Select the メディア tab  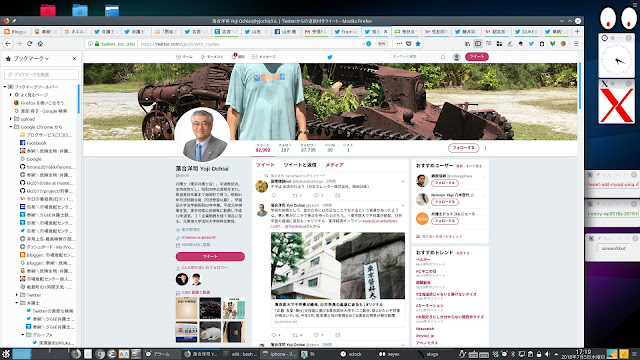click(x=334, y=165)
